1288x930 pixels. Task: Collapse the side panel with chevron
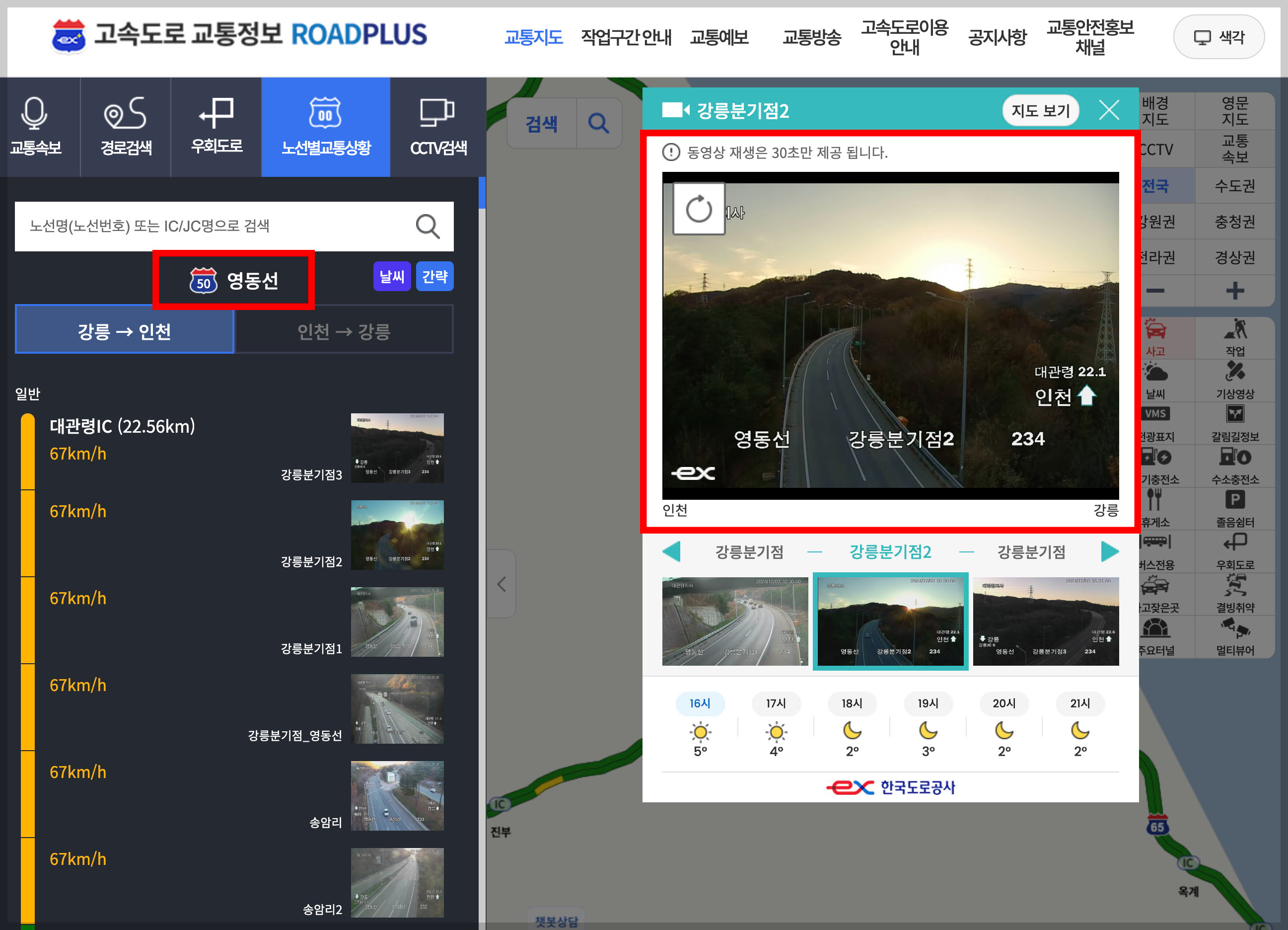point(502,584)
